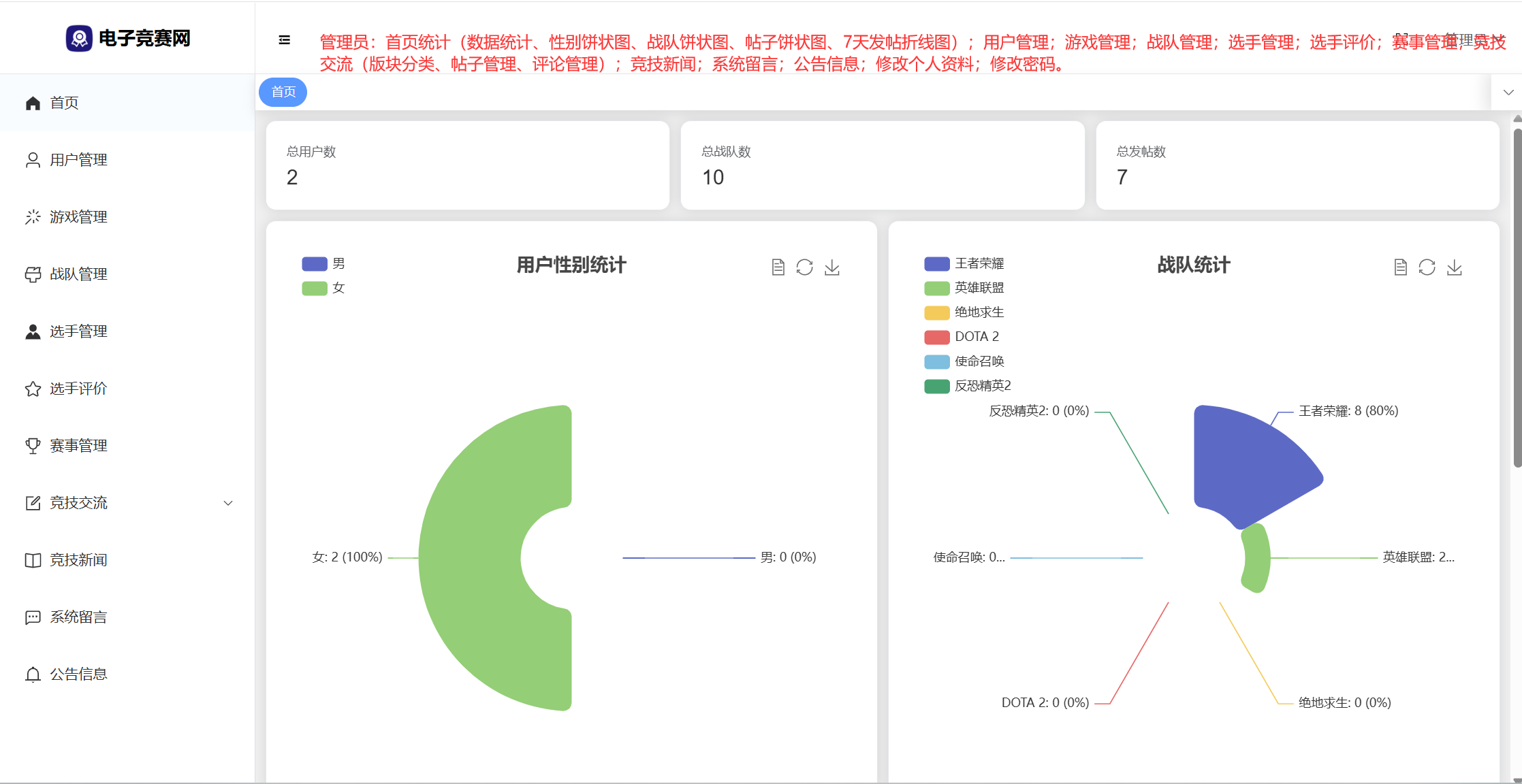Toggle 男 legend in gender chart

point(315,264)
